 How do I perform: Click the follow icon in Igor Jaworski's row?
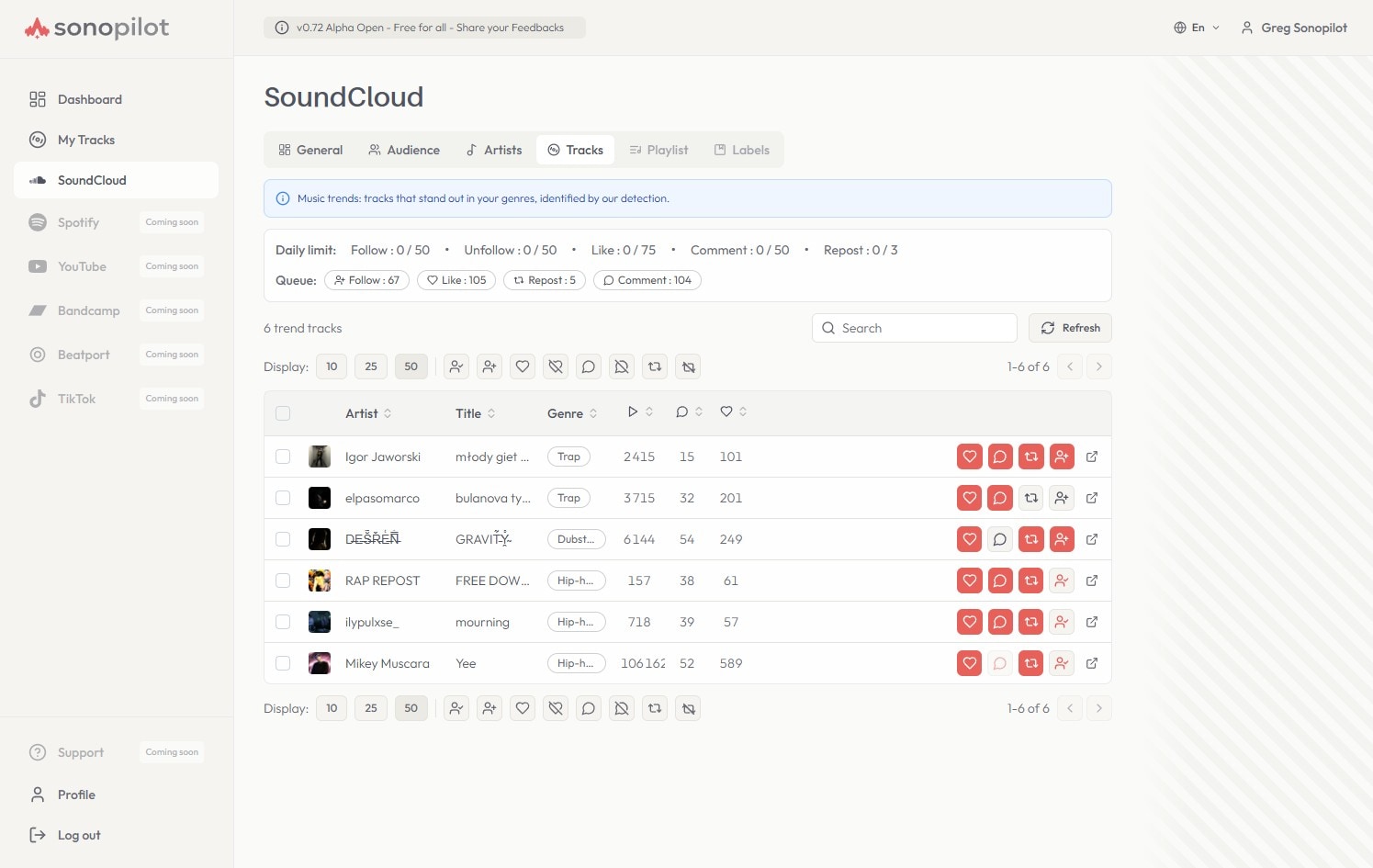point(1061,457)
